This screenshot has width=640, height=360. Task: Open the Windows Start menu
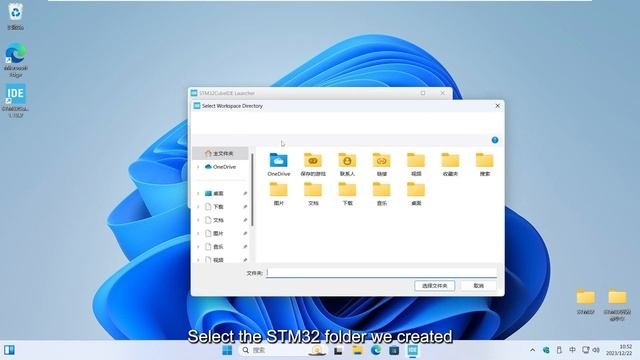point(227,350)
